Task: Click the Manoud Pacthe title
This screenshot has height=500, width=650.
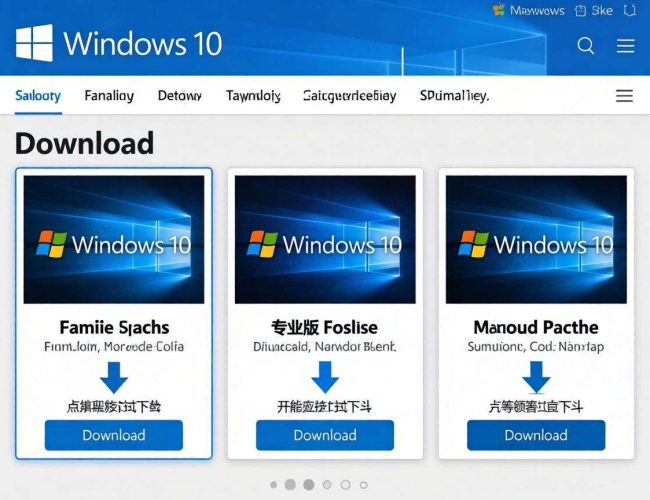Action: tap(536, 328)
